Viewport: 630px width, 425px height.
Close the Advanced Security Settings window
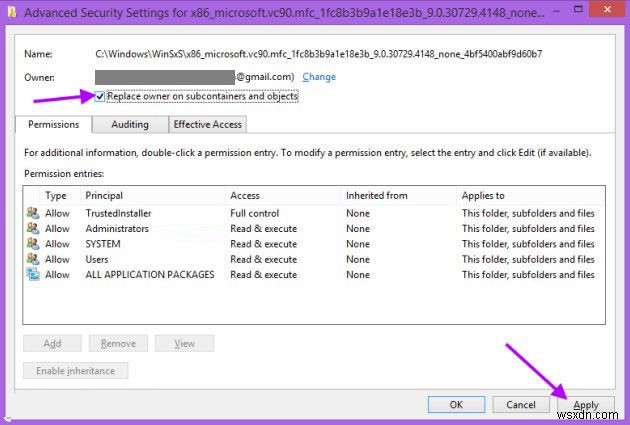tap(607, 9)
